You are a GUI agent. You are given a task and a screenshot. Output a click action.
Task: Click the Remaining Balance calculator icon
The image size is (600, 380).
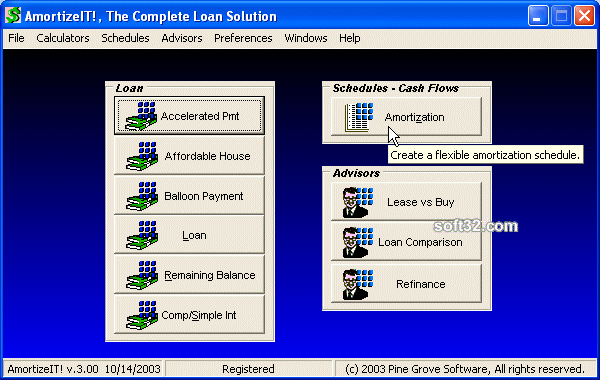[142, 275]
